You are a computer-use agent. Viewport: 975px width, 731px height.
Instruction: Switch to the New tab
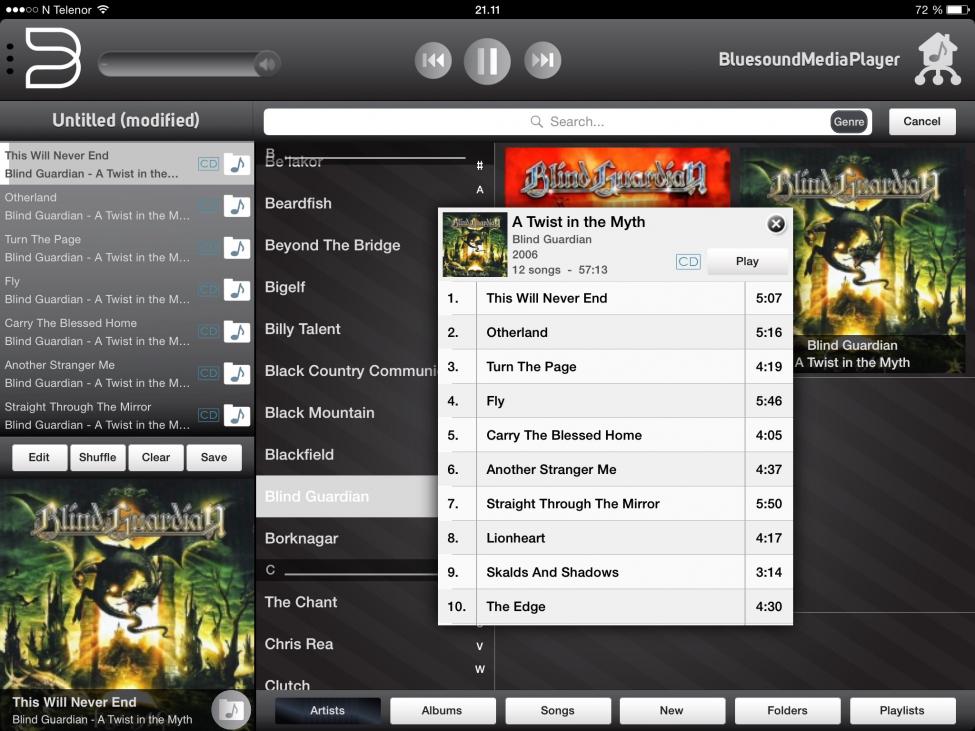672,710
